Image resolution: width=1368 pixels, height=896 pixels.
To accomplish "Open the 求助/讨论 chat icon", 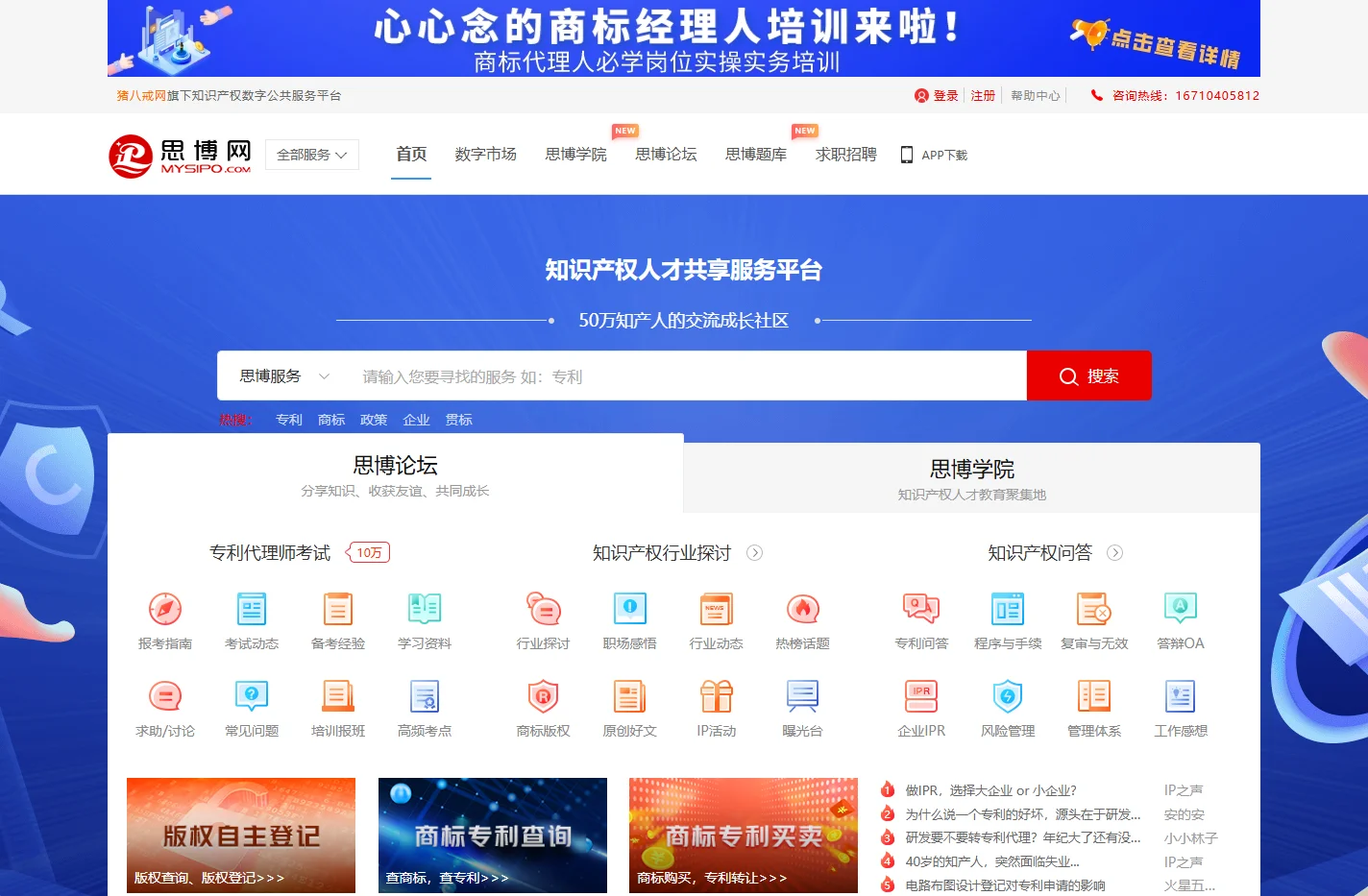I will [x=165, y=696].
